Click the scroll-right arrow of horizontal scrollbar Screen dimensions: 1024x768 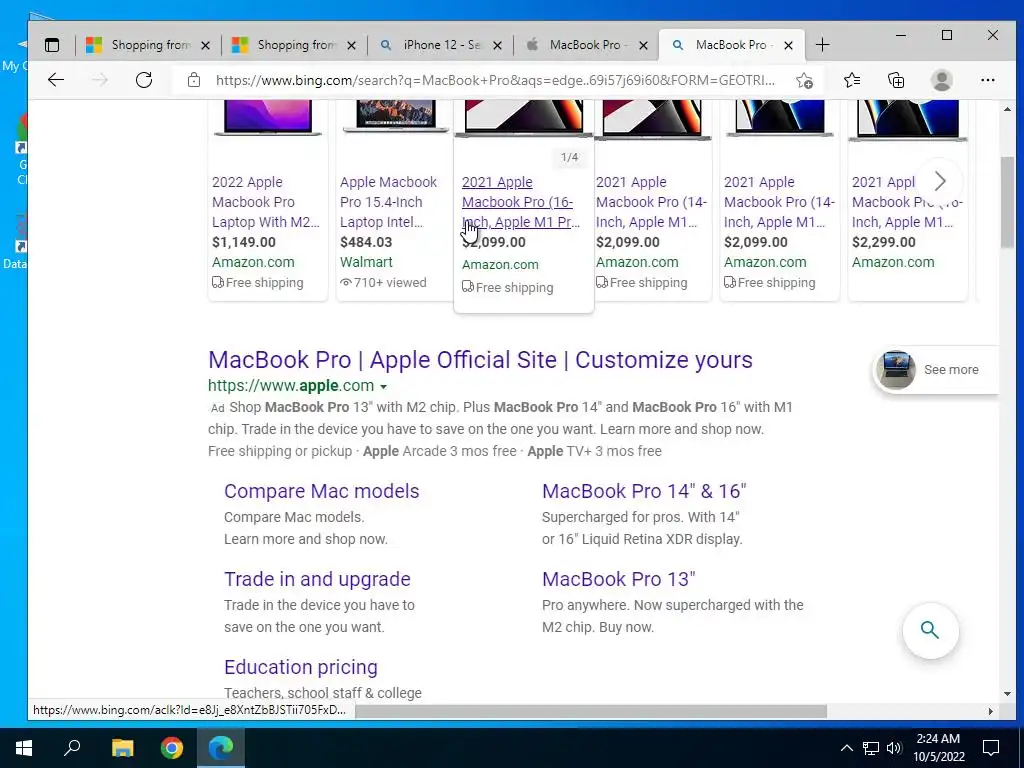pos(991,711)
